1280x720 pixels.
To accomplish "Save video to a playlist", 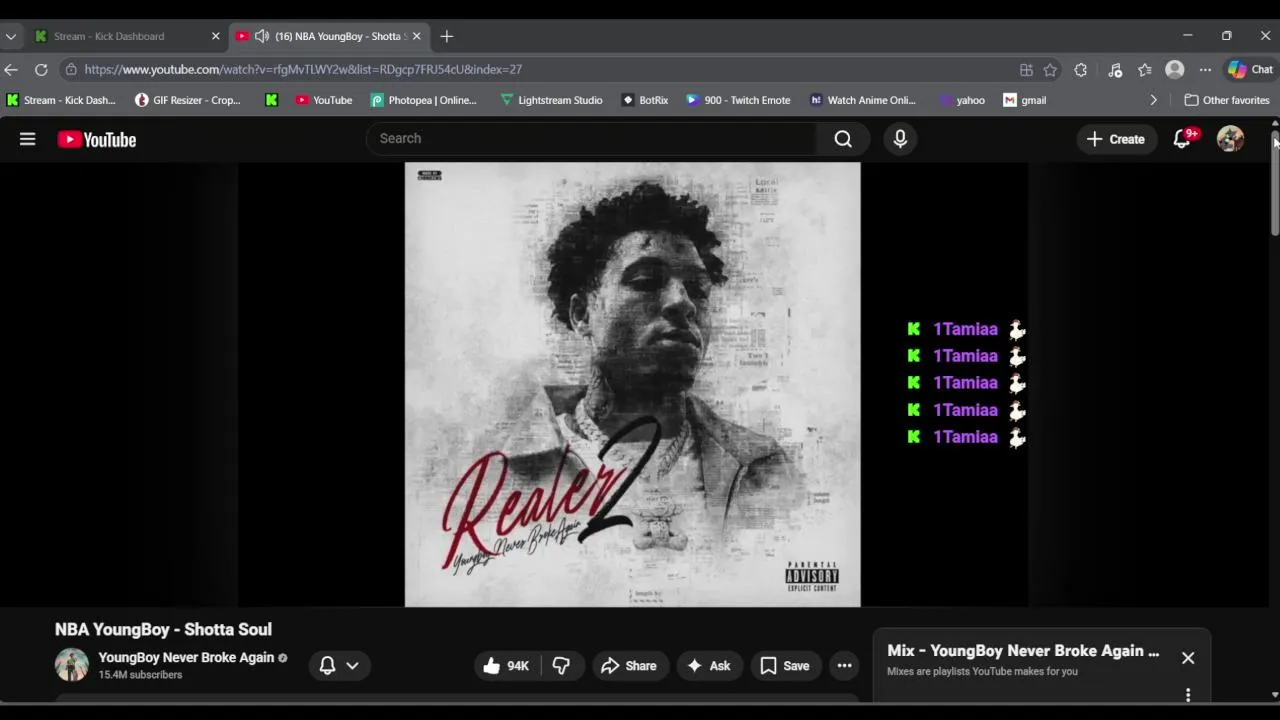I will click(785, 666).
